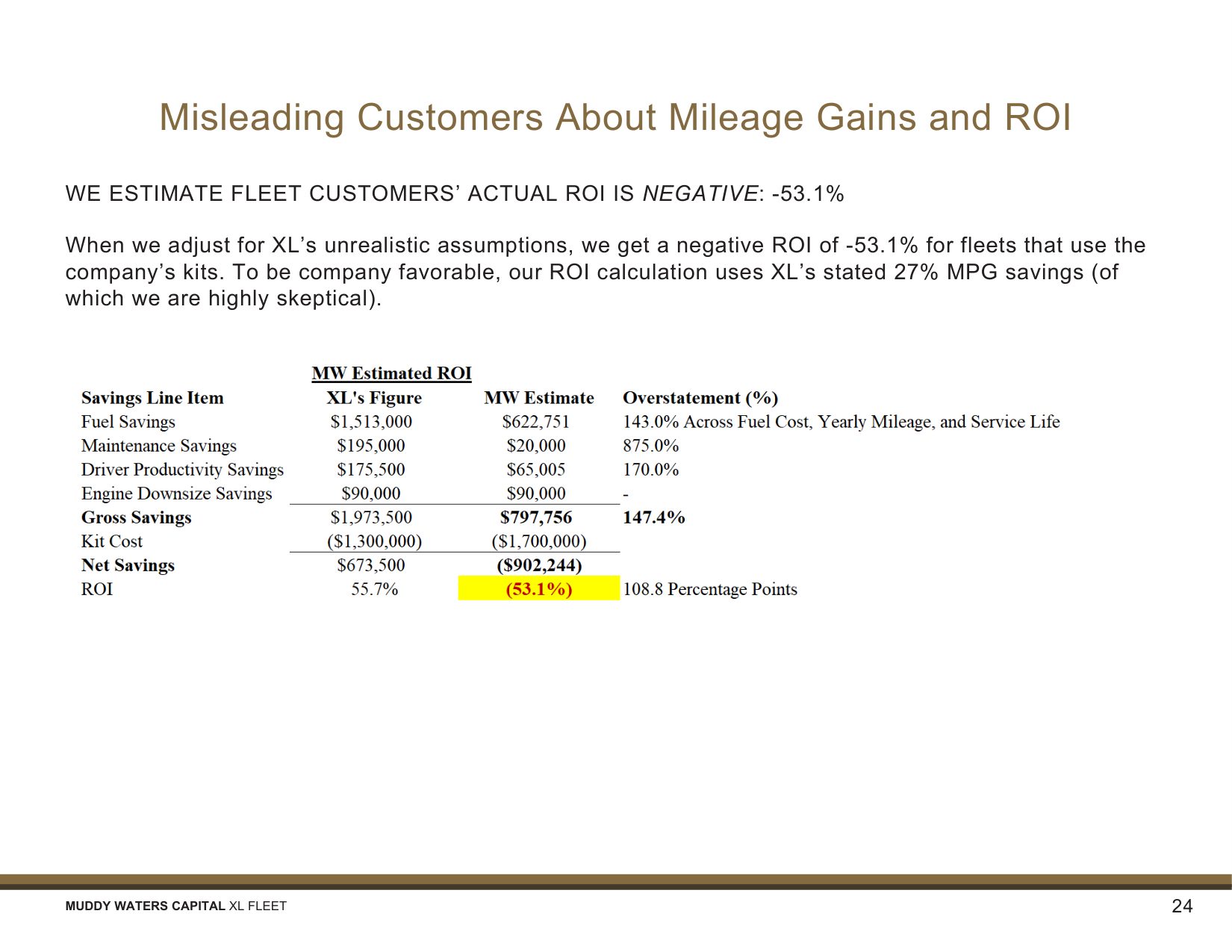Click the page number 24
The width and height of the screenshot is (1232, 952).
coord(1182,906)
